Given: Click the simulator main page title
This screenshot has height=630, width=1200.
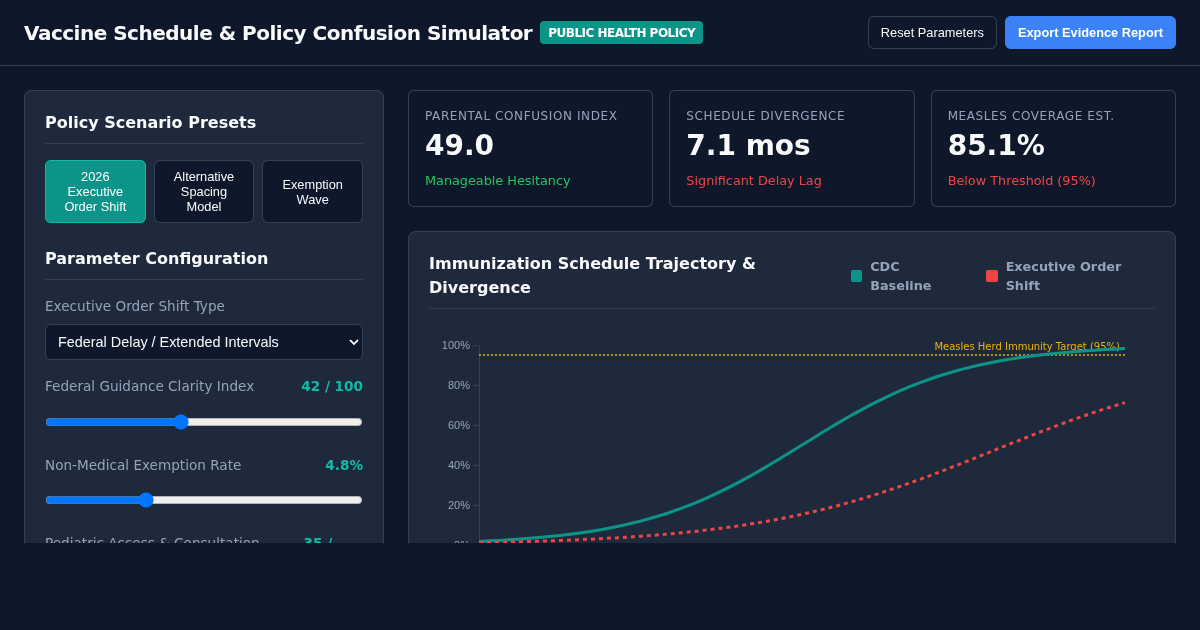Looking at the screenshot, I should tap(278, 33).
